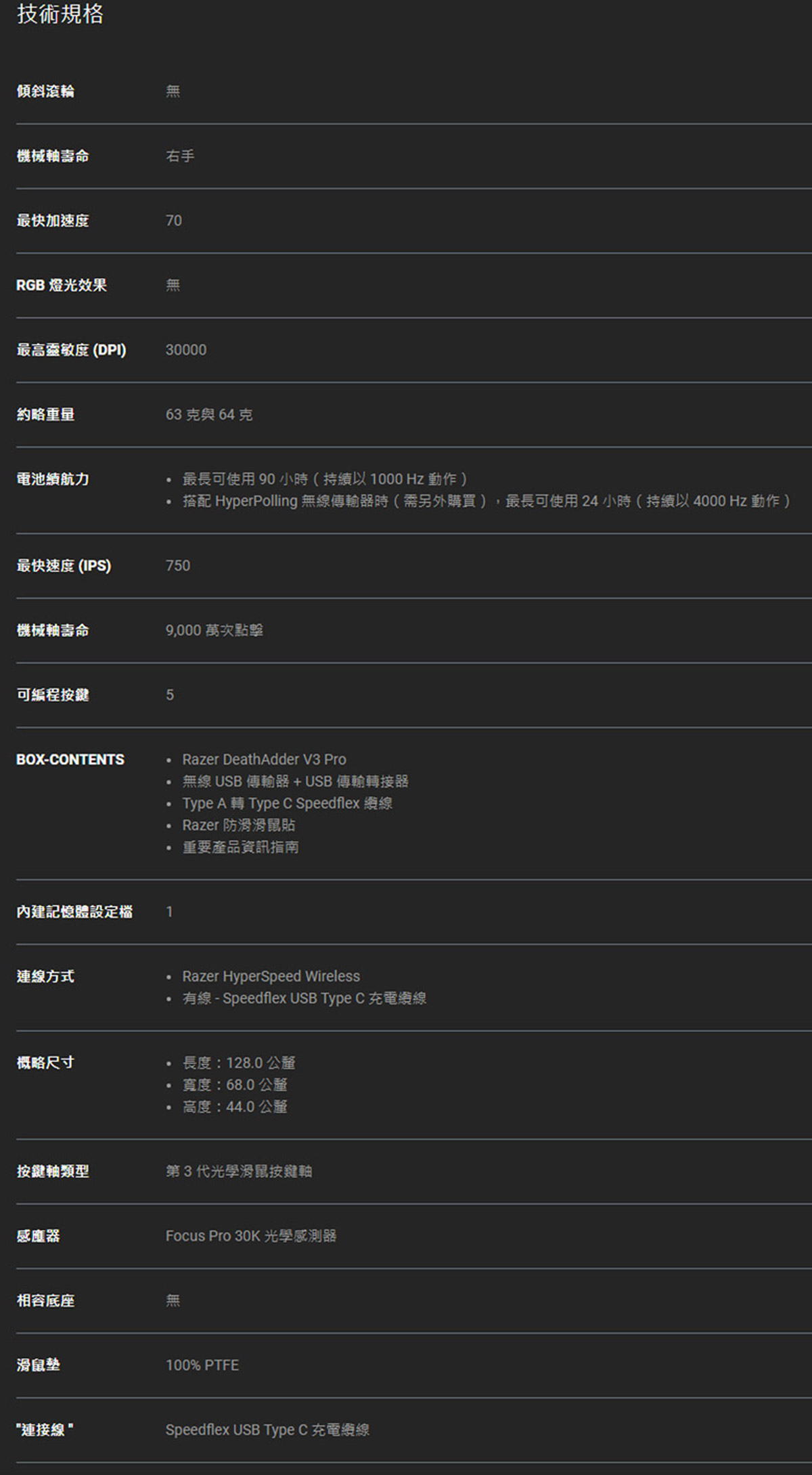Select the "9,000 萬次點擊" value
Image resolution: width=812 pixels, height=1475 pixels.
pyautogui.click(x=215, y=630)
